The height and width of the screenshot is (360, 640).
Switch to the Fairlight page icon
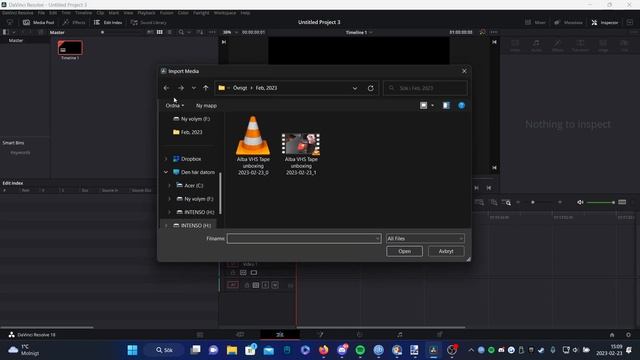pos(400,335)
